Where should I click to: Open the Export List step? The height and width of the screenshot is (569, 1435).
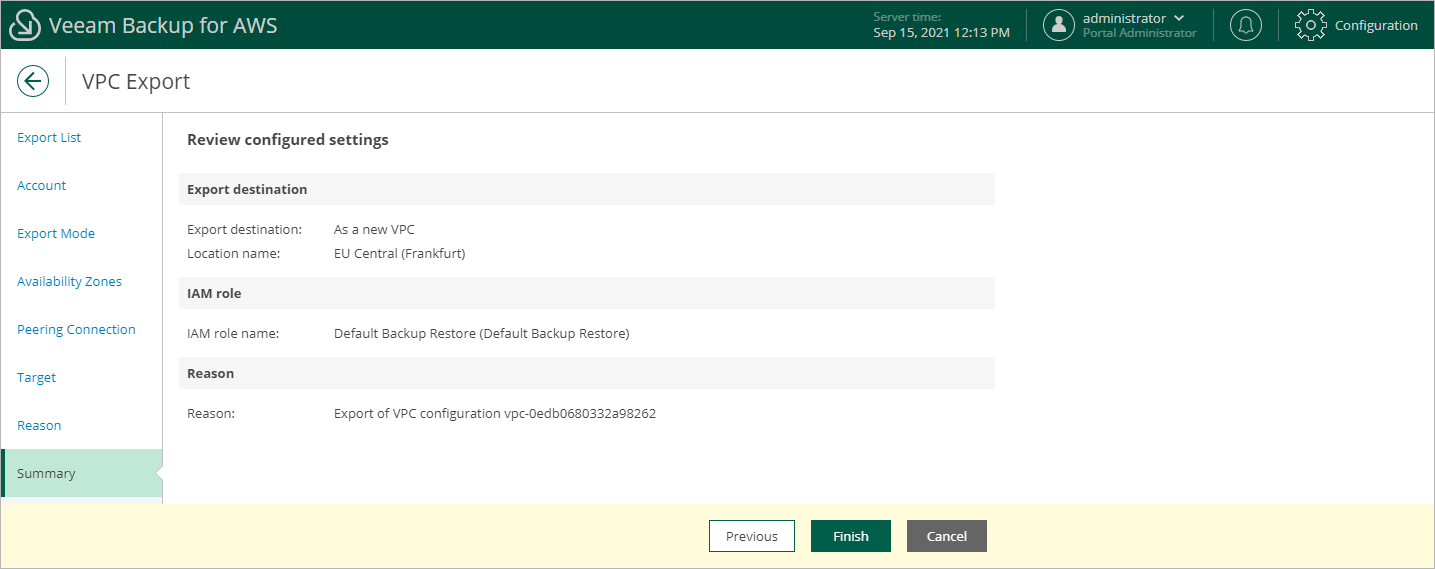tap(49, 138)
